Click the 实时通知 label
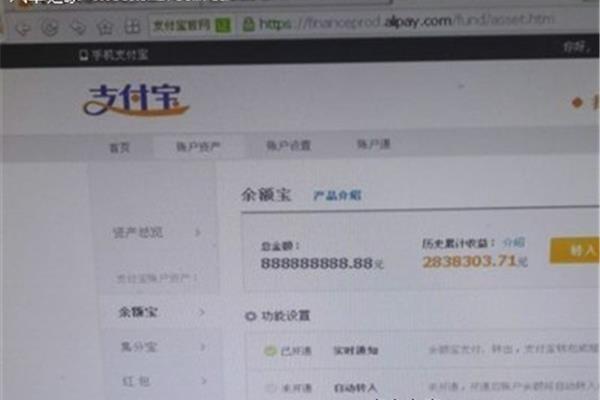Image resolution: width=600 pixels, height=400 pixels. pyautogui.click(x=356, y=350)
